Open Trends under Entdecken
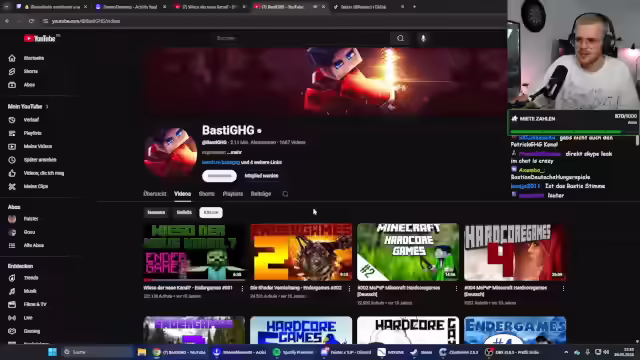 point(31,278)
